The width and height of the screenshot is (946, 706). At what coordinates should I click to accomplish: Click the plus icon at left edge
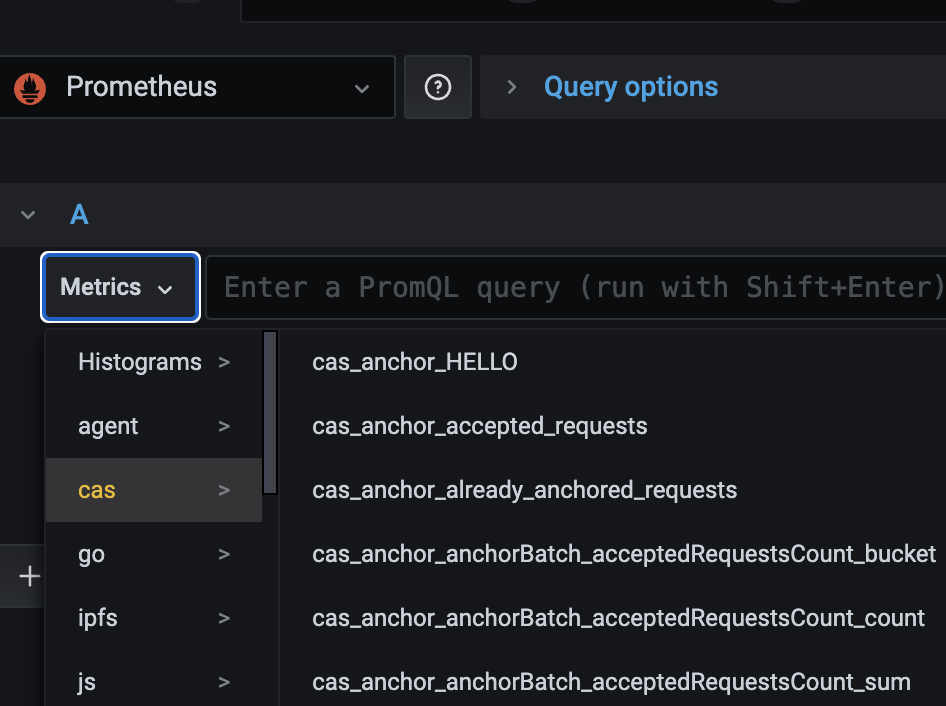30,576
